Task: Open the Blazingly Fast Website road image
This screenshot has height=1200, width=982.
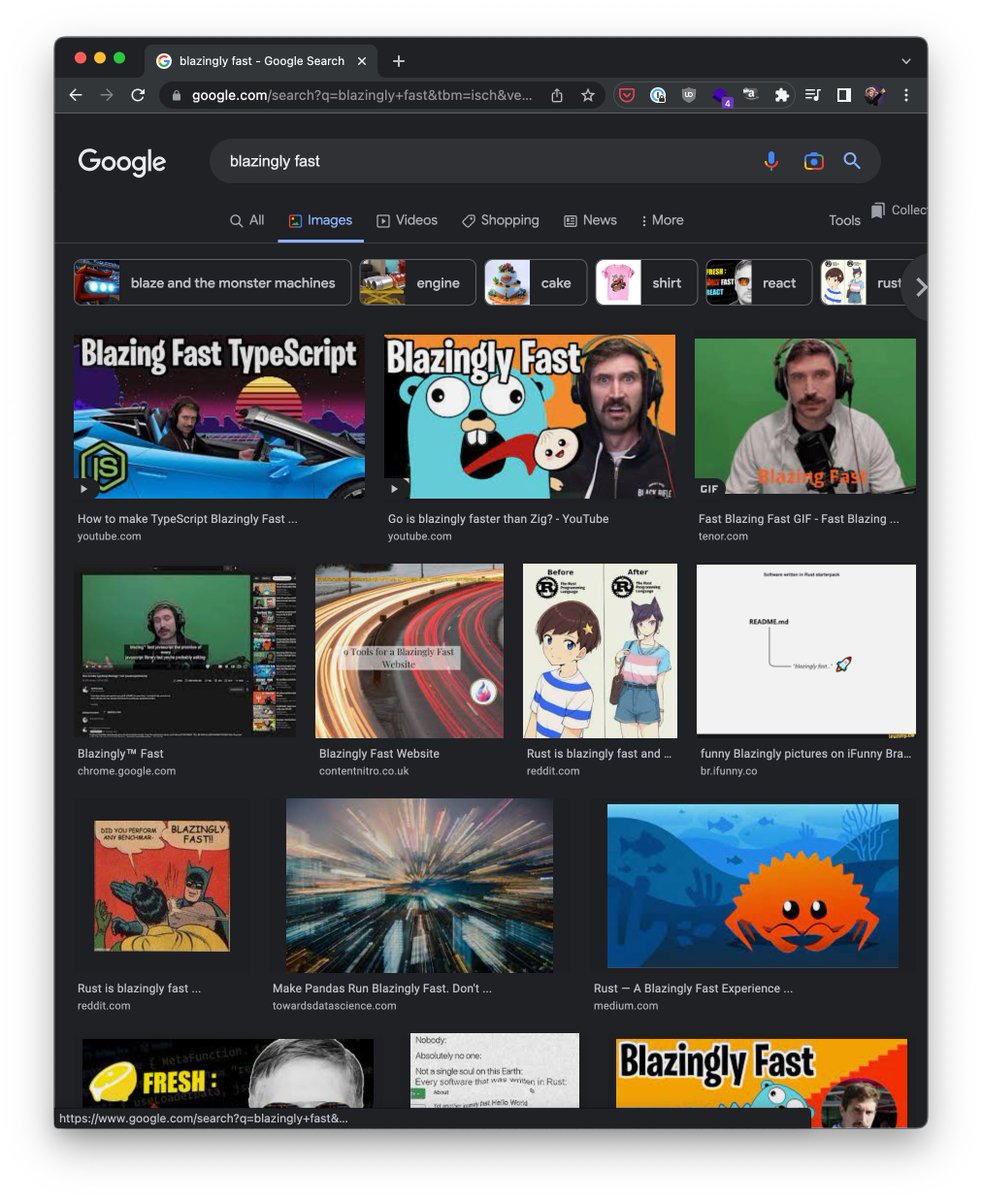Action: click(409, 651)
